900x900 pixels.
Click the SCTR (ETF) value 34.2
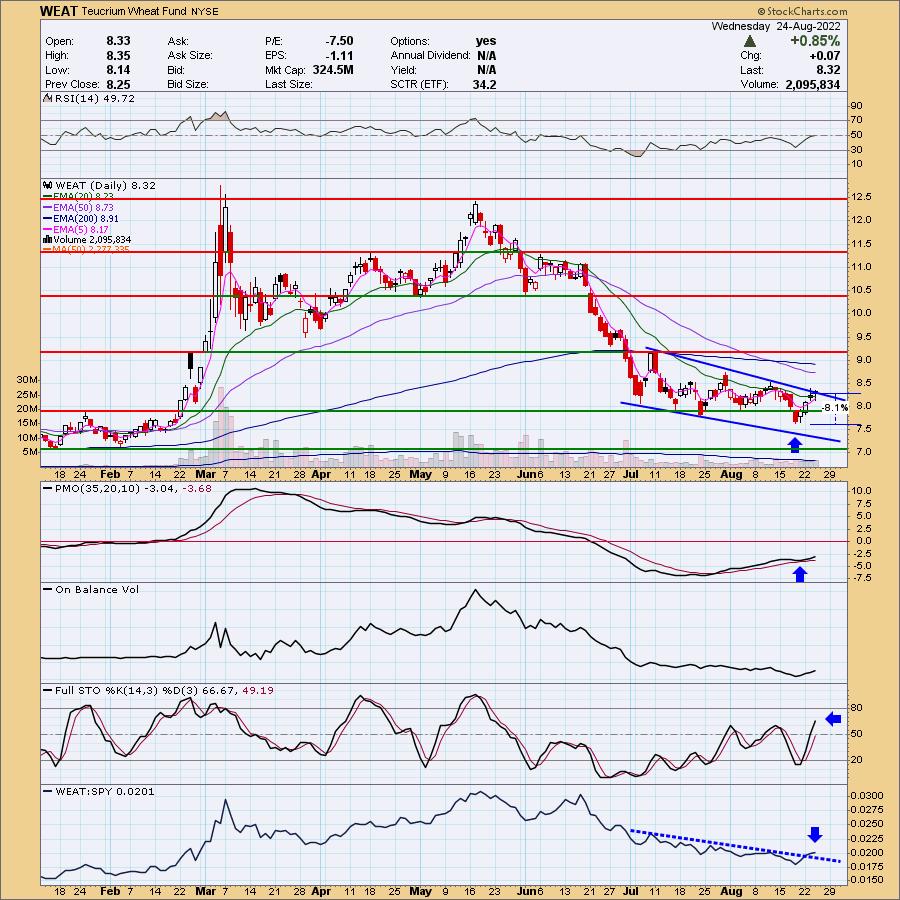click(485, 84)
